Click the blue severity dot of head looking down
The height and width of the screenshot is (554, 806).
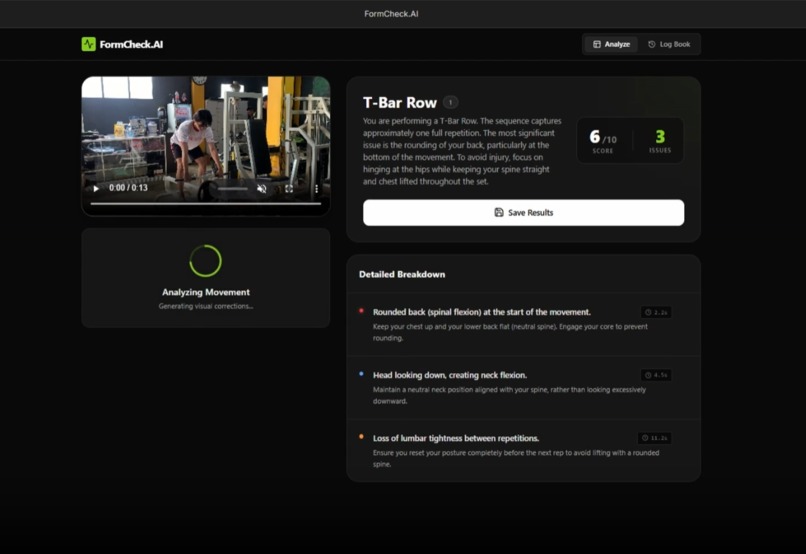(361, 374)
